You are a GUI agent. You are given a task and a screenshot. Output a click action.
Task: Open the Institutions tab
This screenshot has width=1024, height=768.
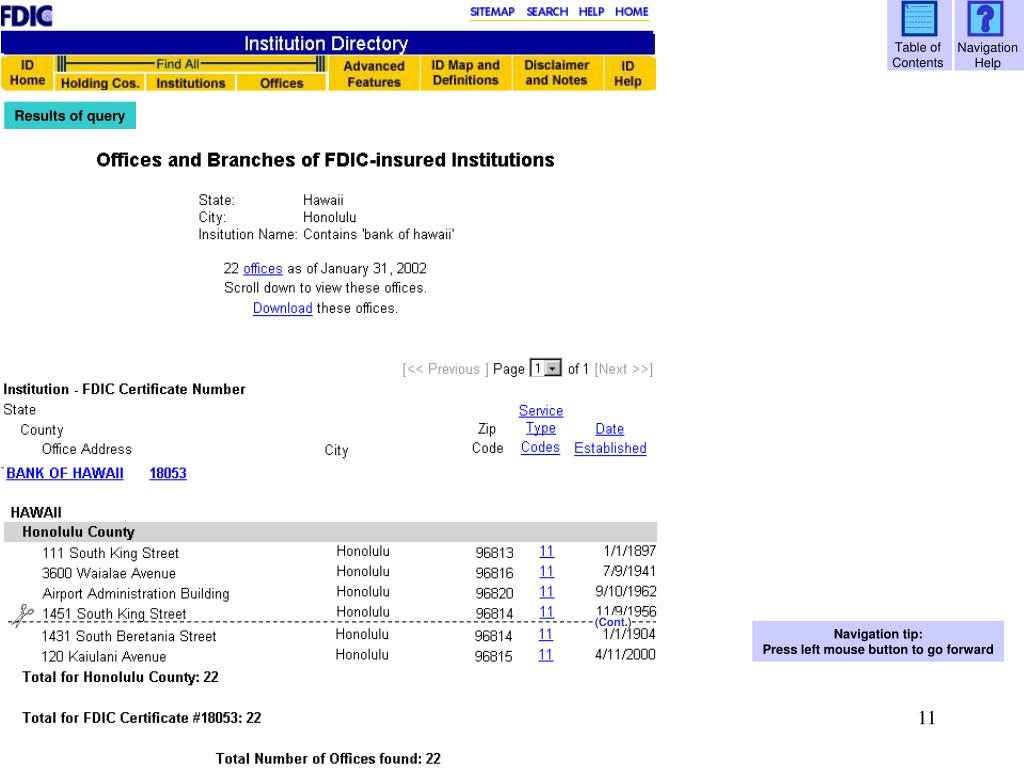pos(191,83)
